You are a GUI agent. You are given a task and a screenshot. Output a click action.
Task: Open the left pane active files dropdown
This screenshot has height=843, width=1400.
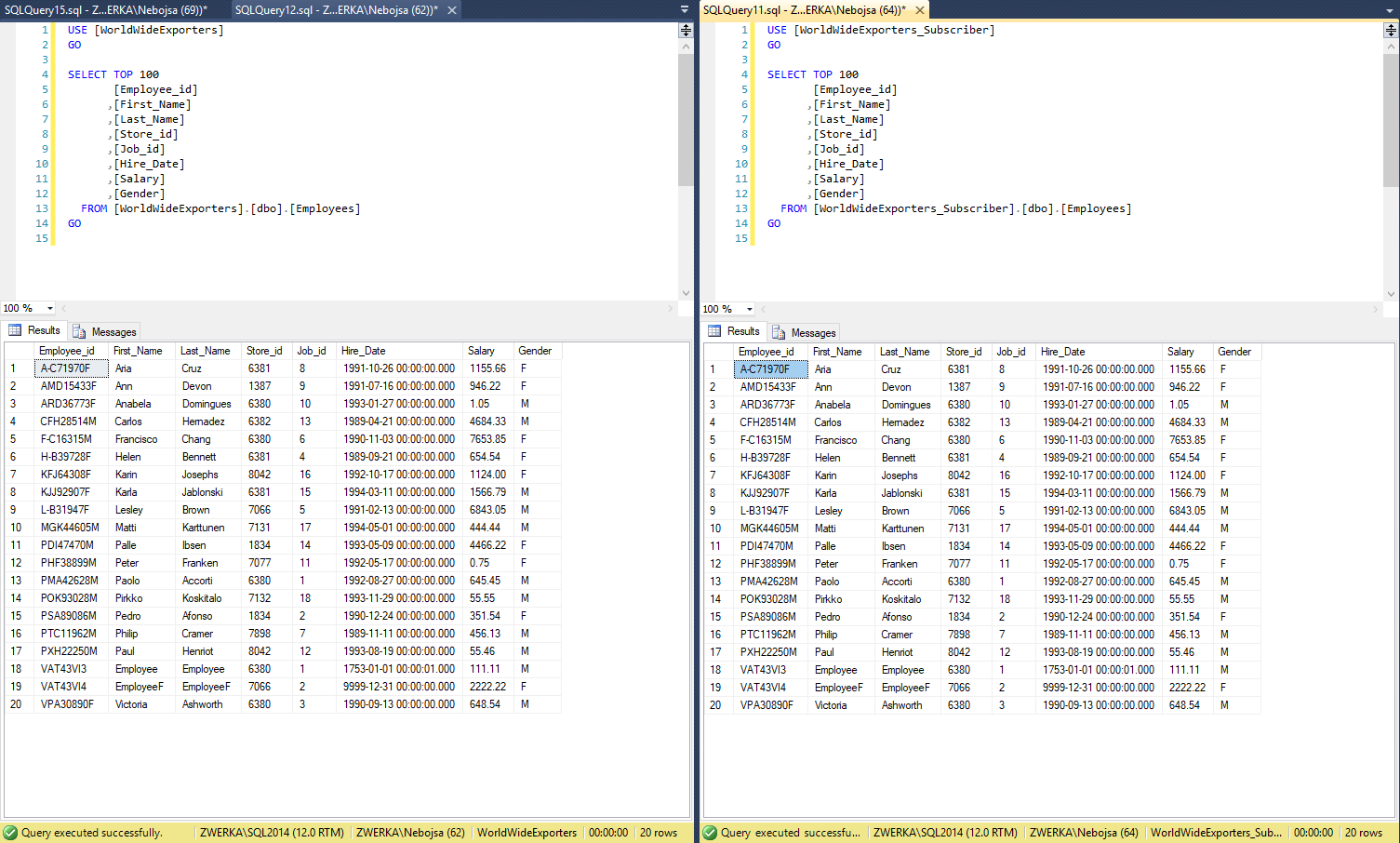[x=686, y=9]
